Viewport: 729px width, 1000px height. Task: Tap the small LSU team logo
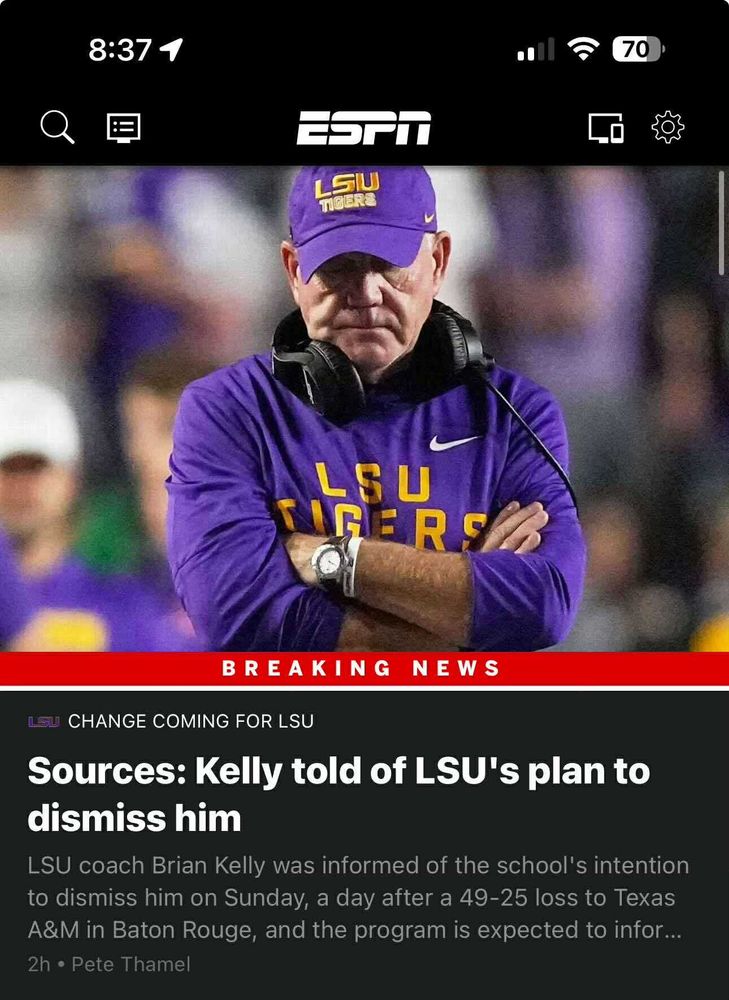click(43, 721)
